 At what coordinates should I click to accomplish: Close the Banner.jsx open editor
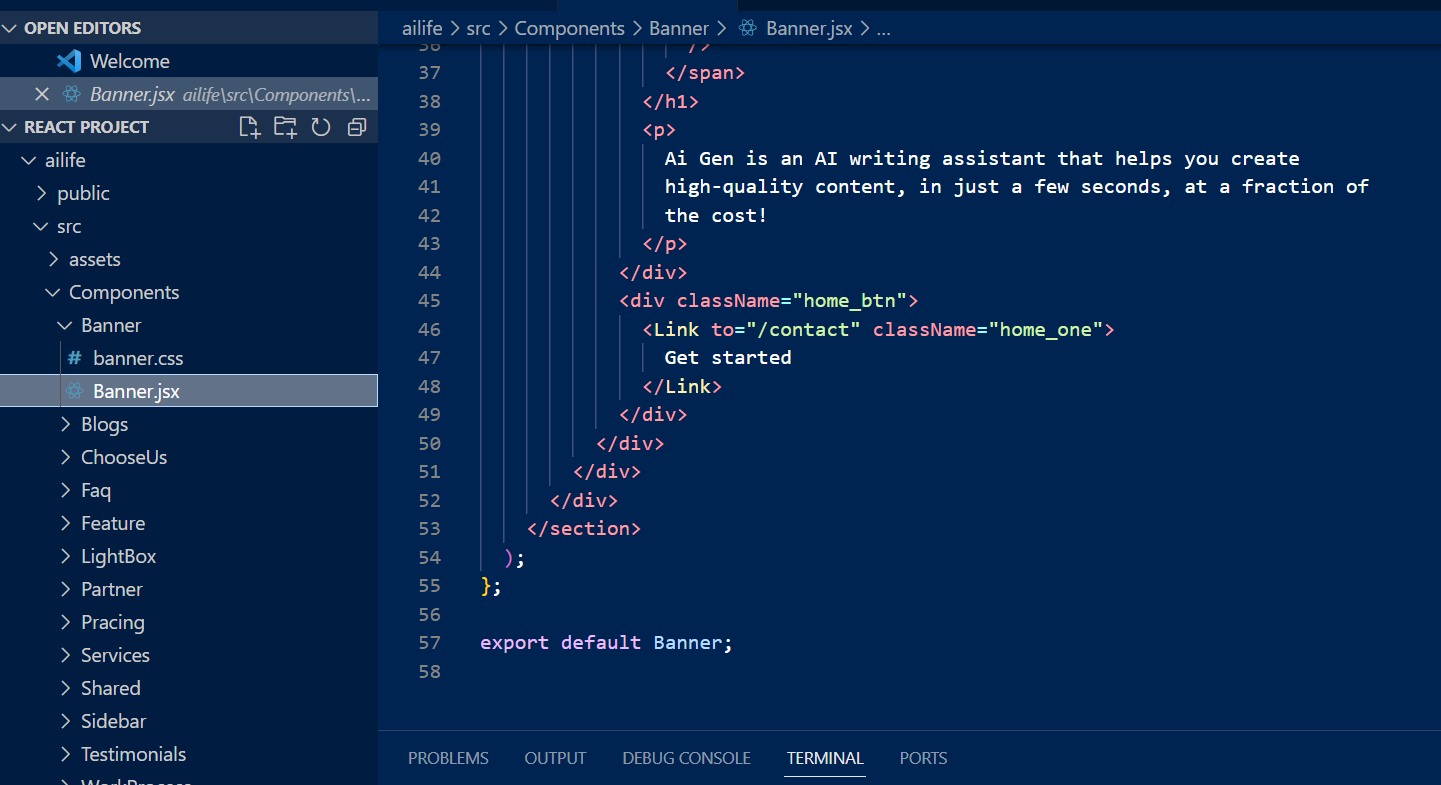coord(41,94)
